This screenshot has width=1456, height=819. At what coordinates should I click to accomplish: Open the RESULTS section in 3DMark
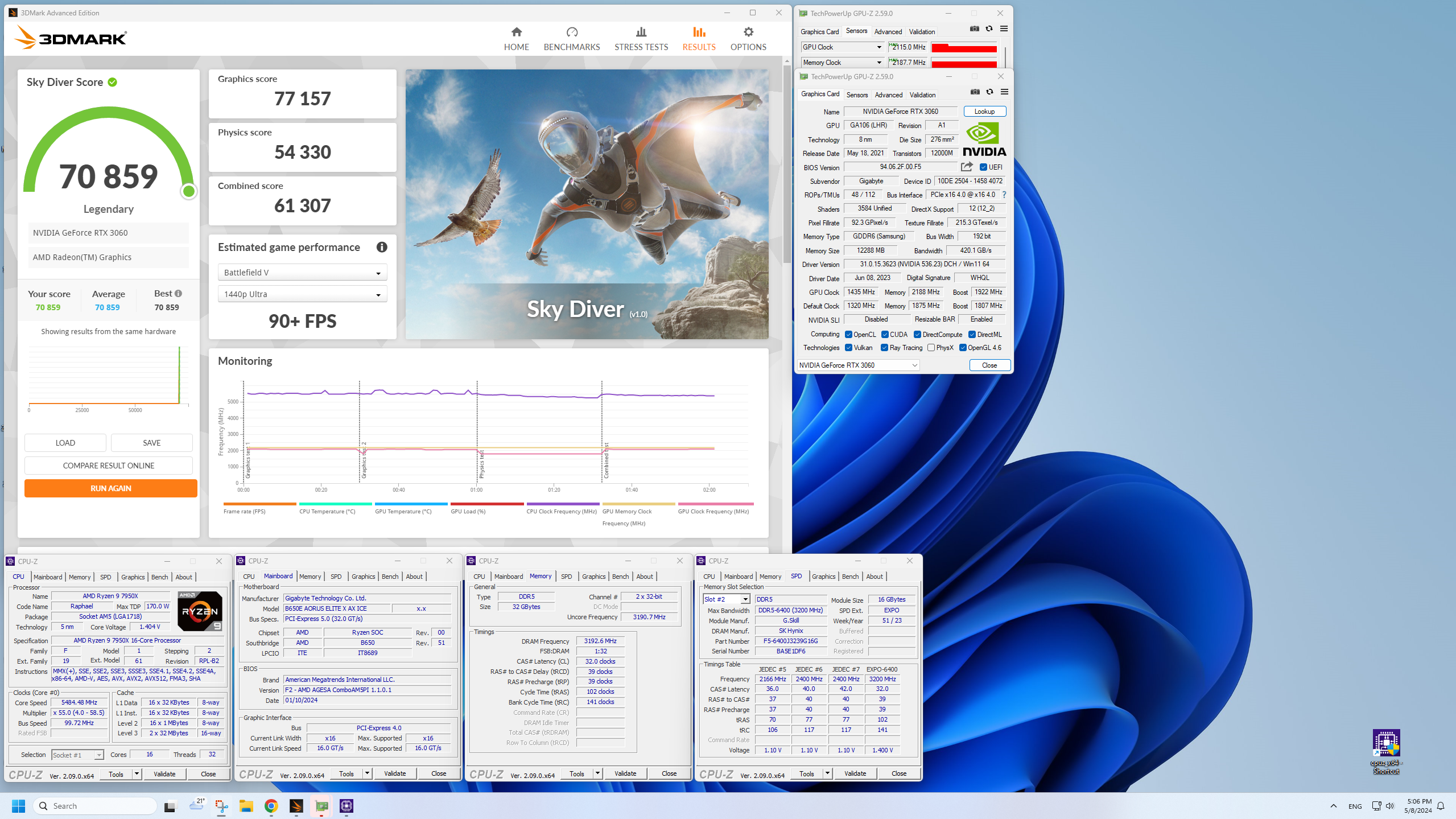(x=699, y=39)
